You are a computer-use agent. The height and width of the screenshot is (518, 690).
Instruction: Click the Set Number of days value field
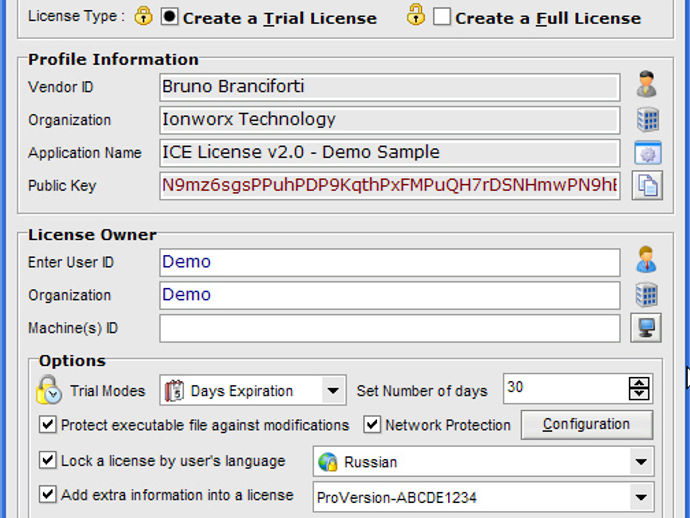(x=566, y=388)
